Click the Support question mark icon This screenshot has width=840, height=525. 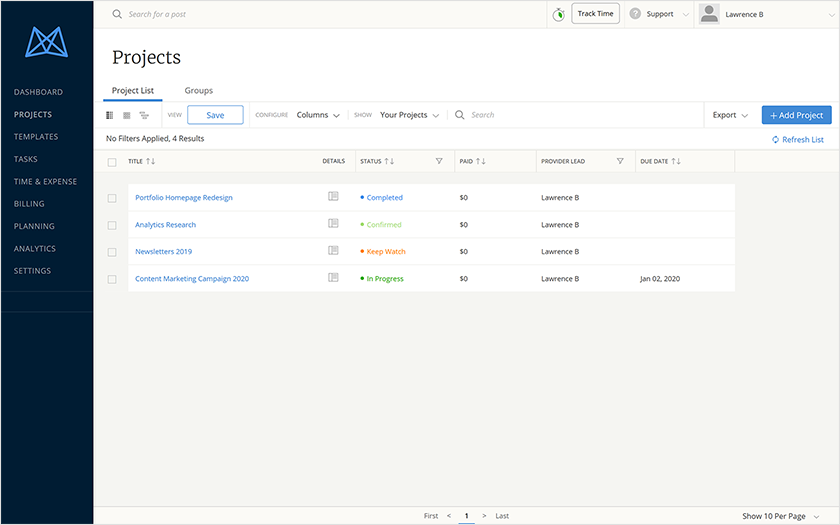click(635, 14)
